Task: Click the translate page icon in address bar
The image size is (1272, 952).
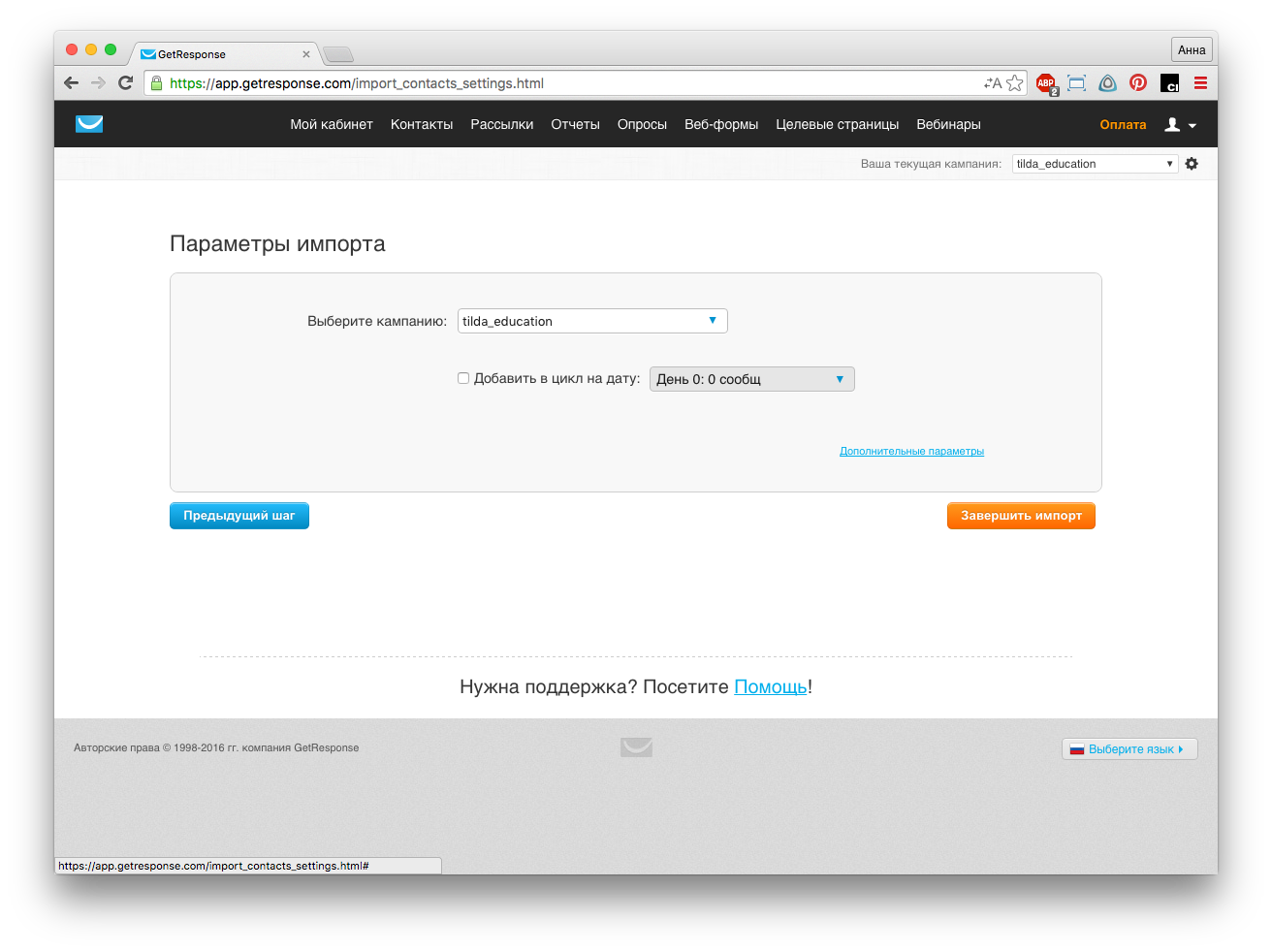Action: (x=992, y=83)
